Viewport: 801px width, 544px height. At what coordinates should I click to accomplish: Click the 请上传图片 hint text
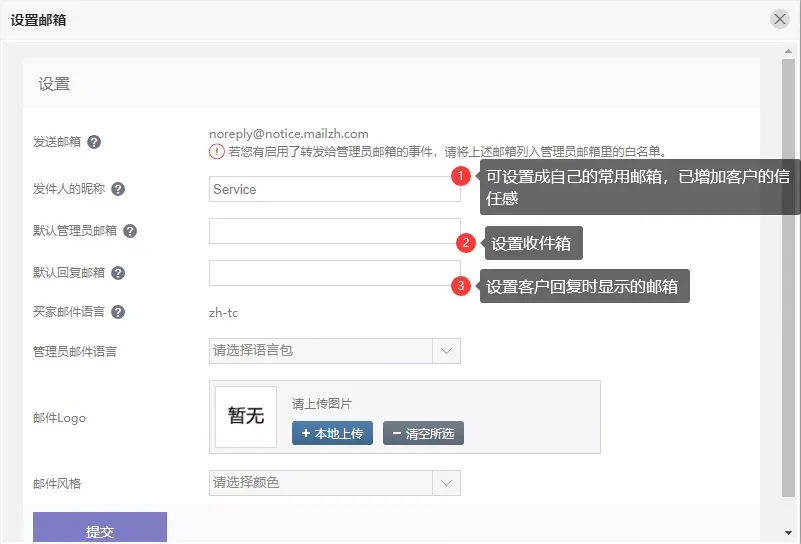[x=322, y=404]
